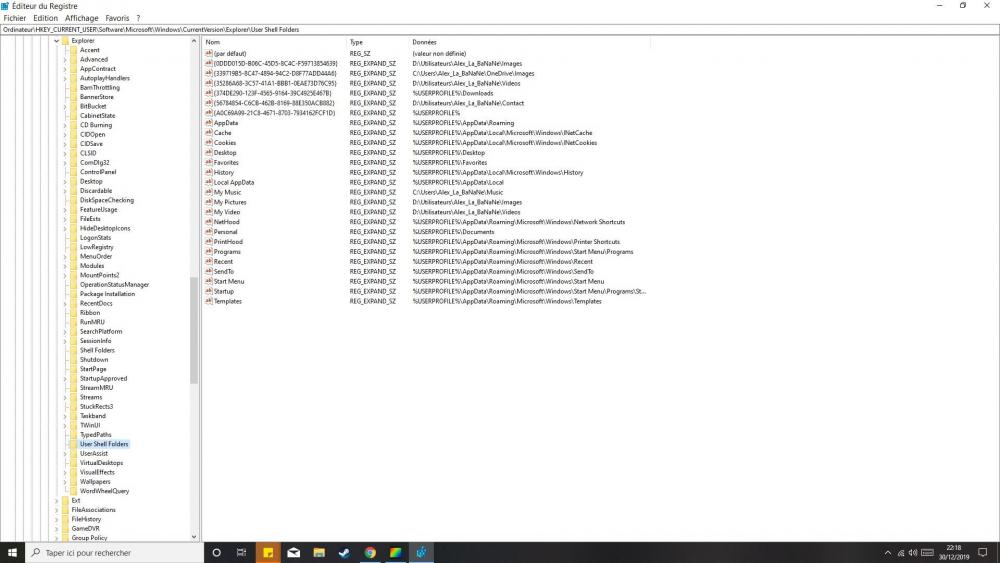
Task: Click the %USERPROFILE%\Favorites data cell
Action: click(x=450, y=163)
